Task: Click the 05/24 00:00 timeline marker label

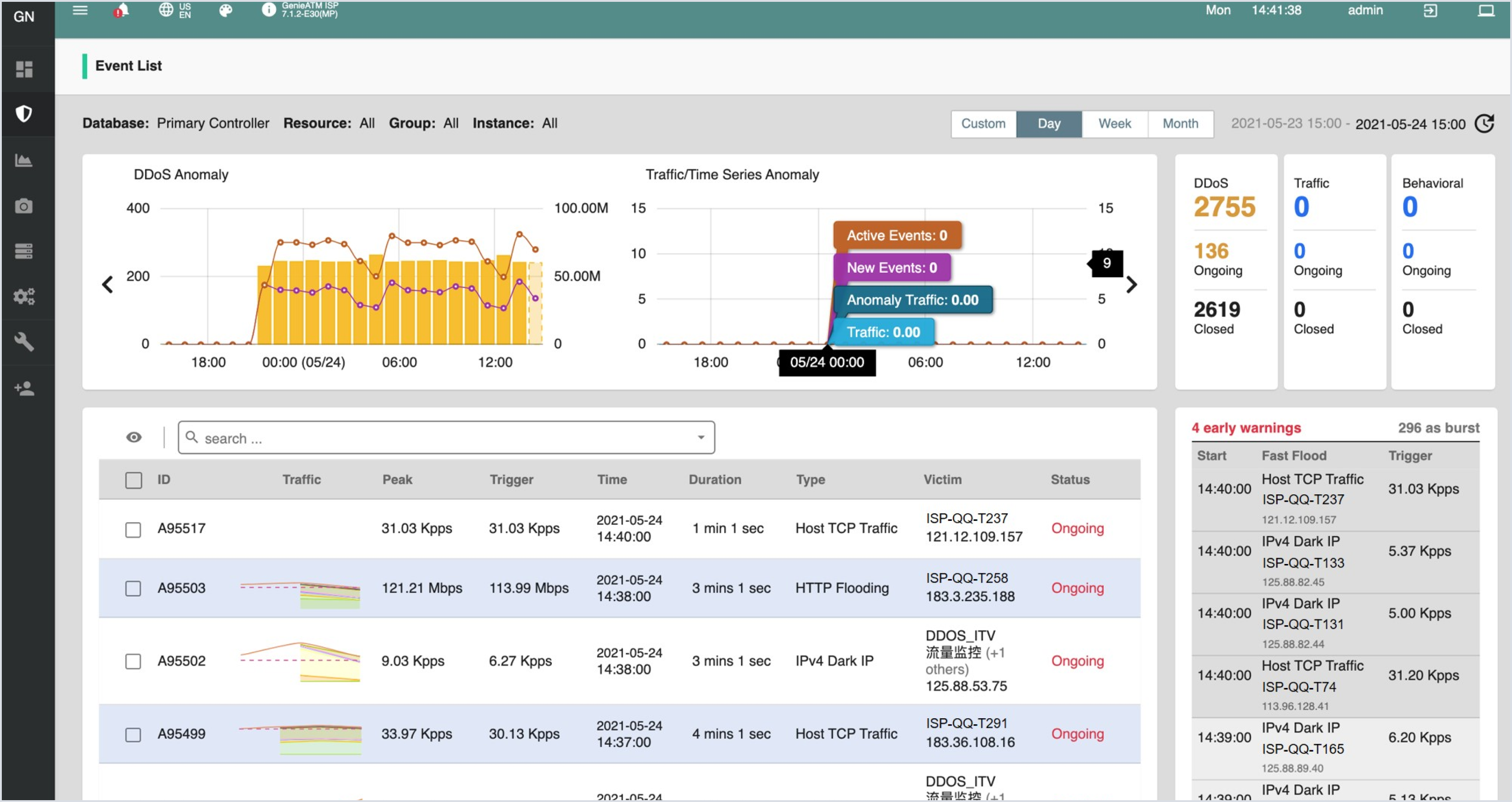Action: [x=827, y=362]
